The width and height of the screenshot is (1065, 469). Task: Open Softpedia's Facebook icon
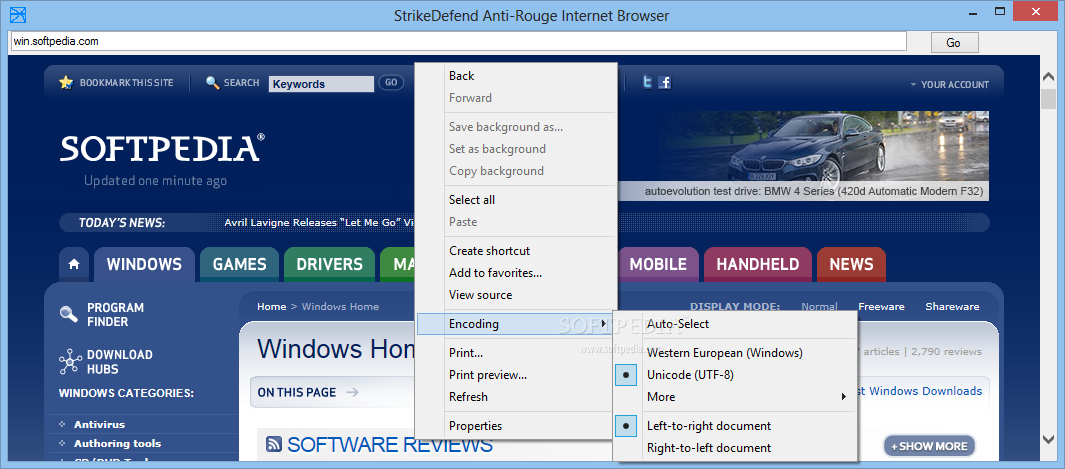click(665, 83)
